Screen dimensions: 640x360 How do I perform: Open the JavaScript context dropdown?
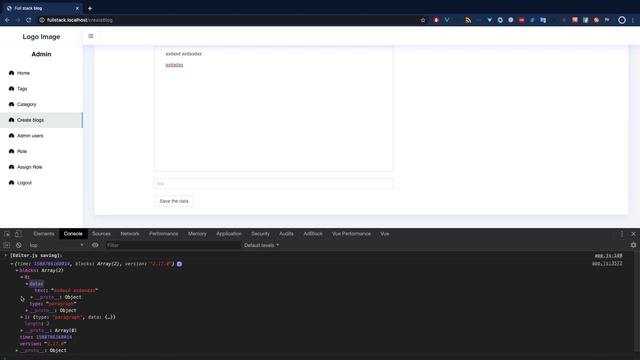pos(56,245)
